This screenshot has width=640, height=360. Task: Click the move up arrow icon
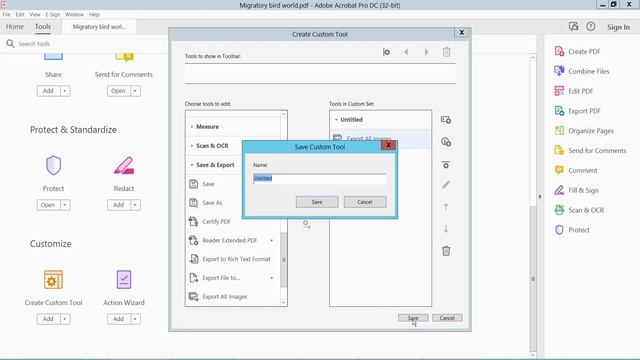pyautogui.click(x=446, y=207)
